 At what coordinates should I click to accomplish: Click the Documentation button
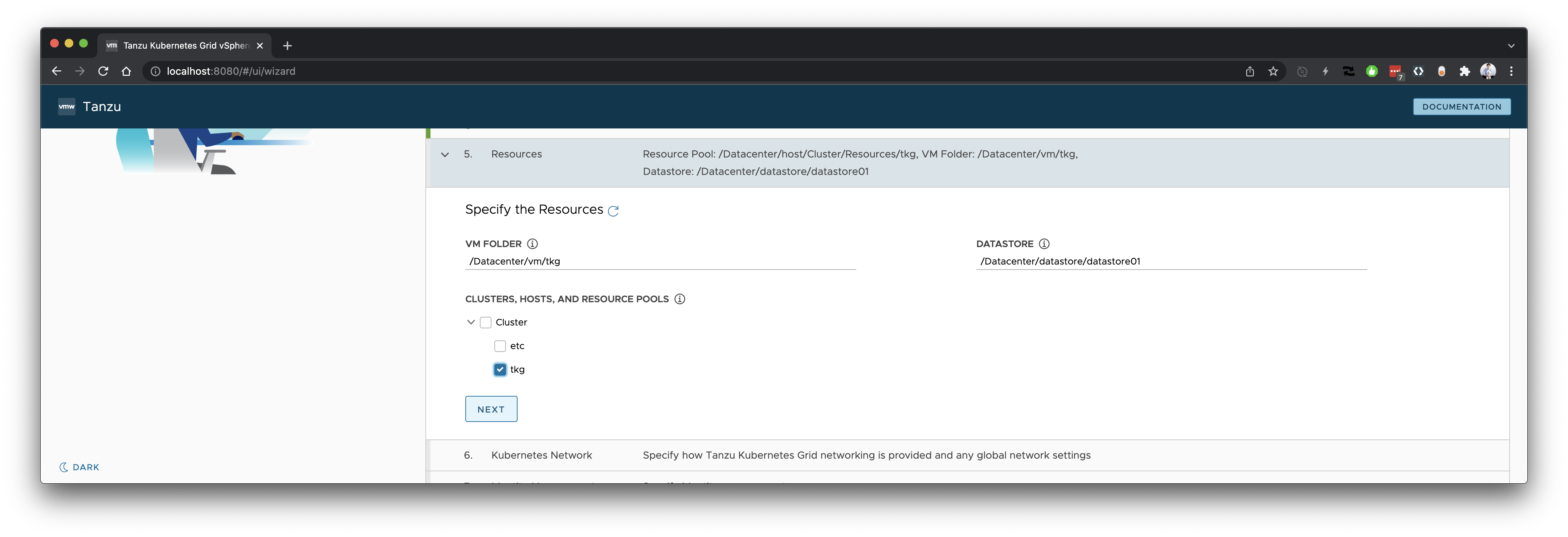(1462, 106)
